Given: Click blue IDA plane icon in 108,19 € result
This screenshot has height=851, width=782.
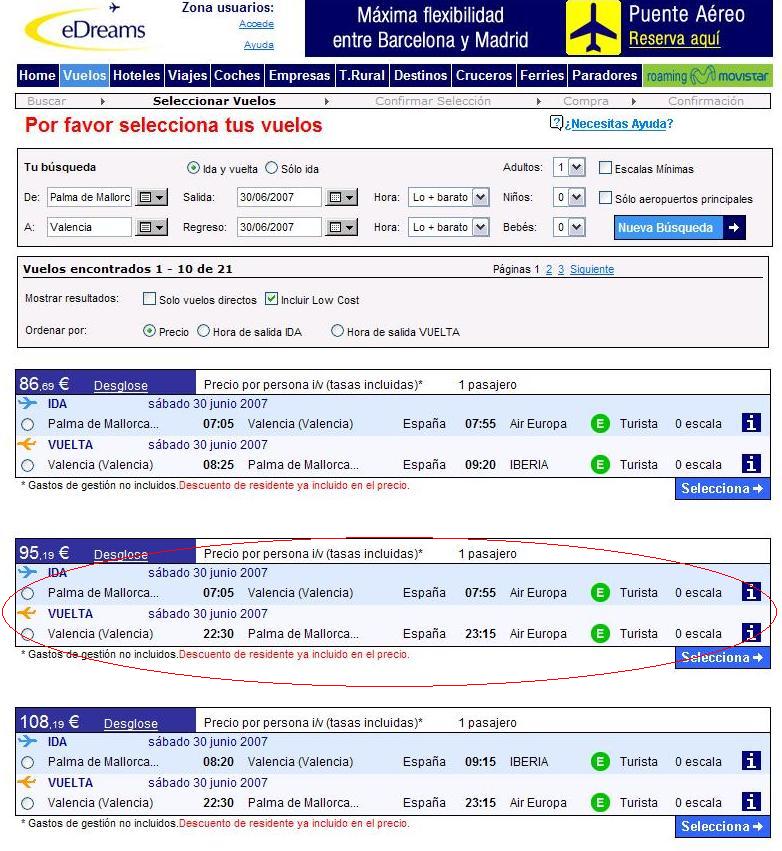Looking at the screenshot, I should [x=27, y=741].
